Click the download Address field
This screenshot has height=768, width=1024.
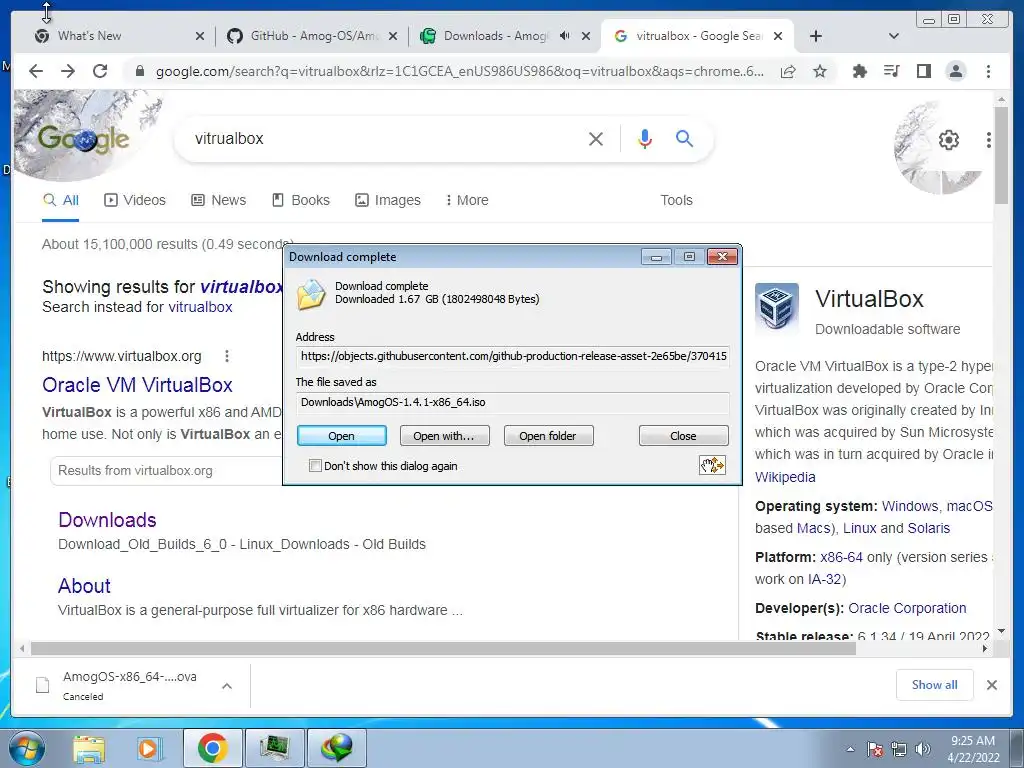click(x=513, y=356)
